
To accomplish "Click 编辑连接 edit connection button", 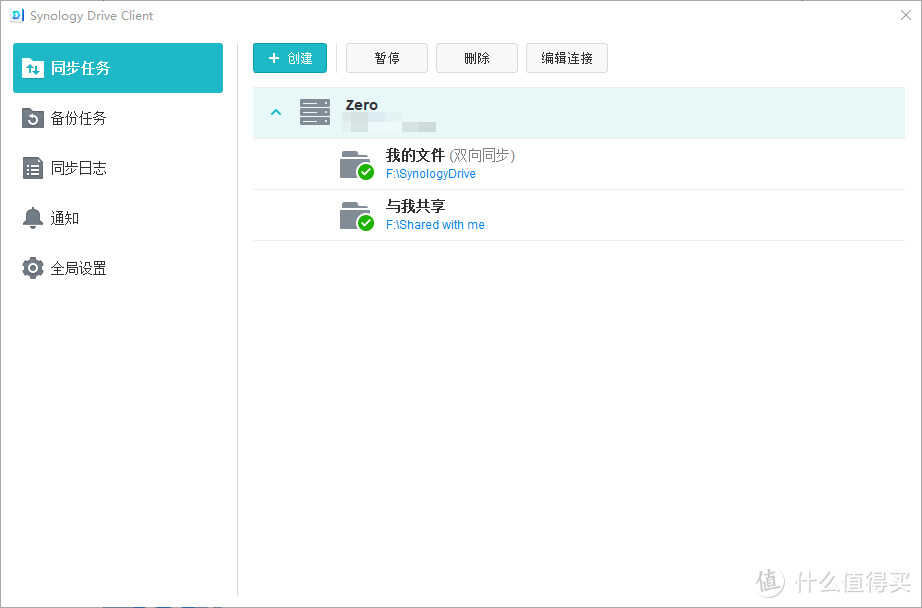I will 567,58.
